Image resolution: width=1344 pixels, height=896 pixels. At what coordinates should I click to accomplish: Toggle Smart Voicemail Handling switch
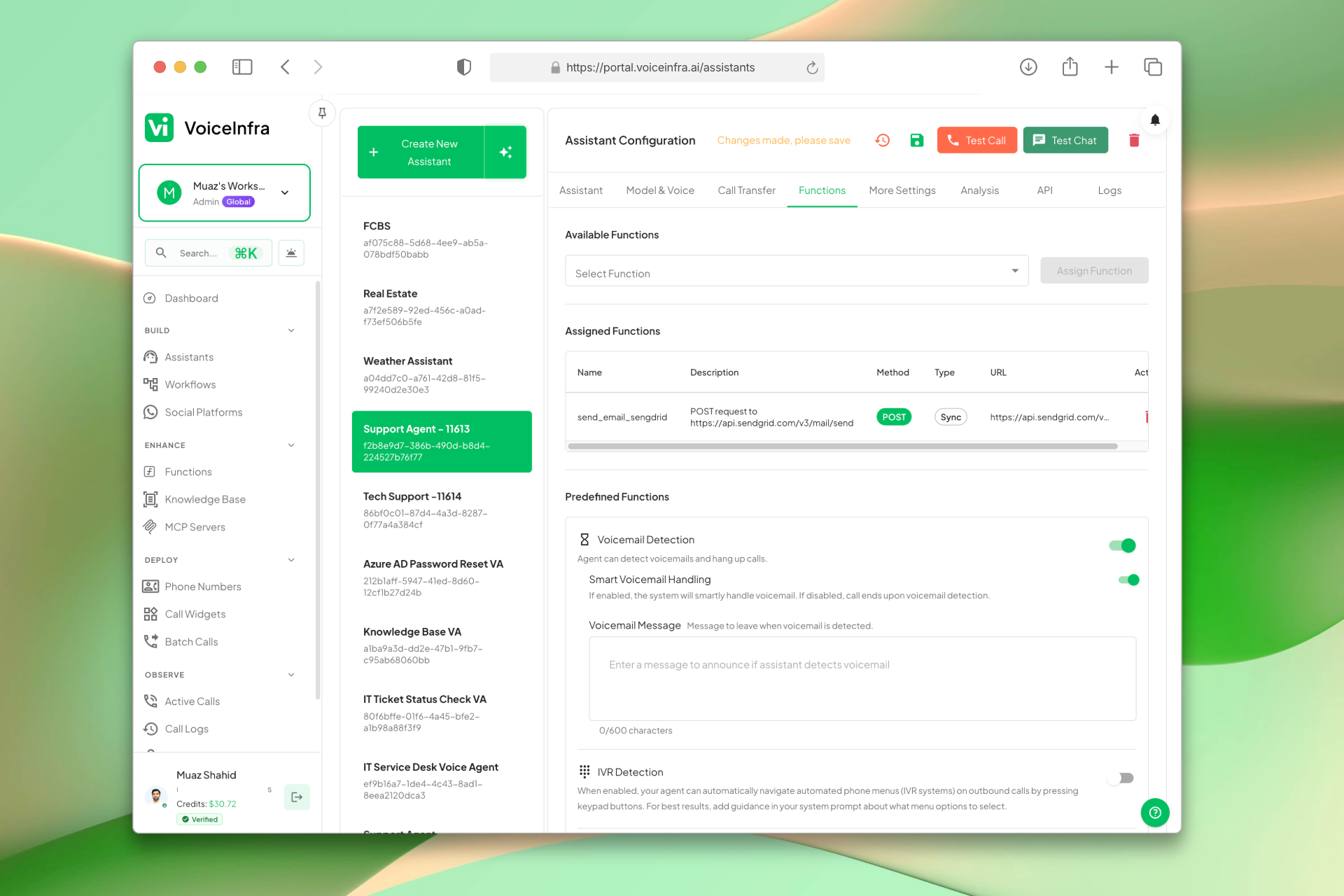point(1128,580)
